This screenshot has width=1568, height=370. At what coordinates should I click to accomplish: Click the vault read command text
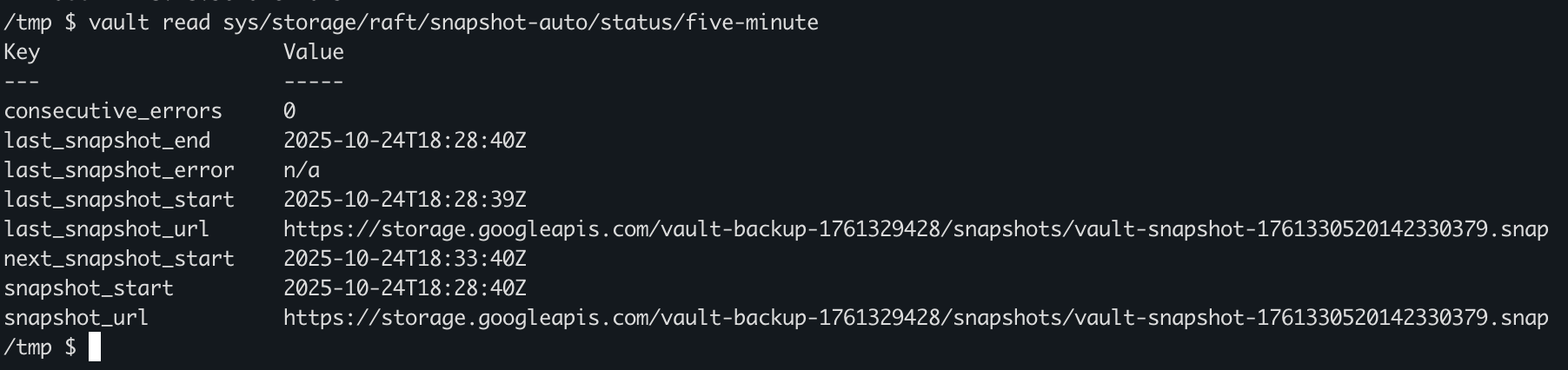[x=453, y=23]
